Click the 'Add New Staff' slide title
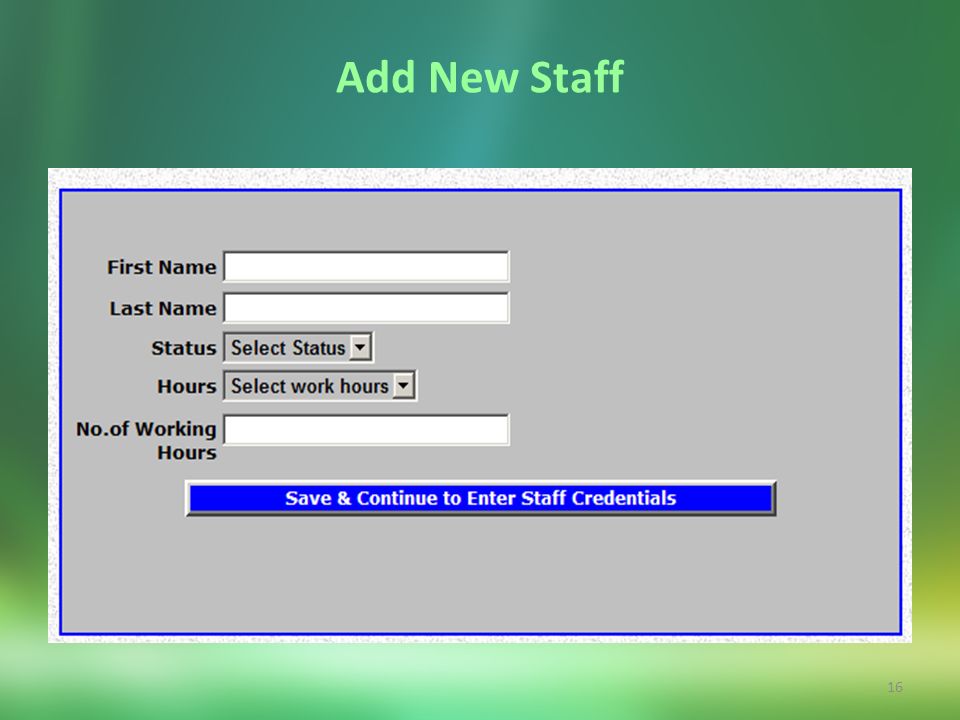Image resolution: width=960 pixels, height=720 pixels. coord(480,77)
